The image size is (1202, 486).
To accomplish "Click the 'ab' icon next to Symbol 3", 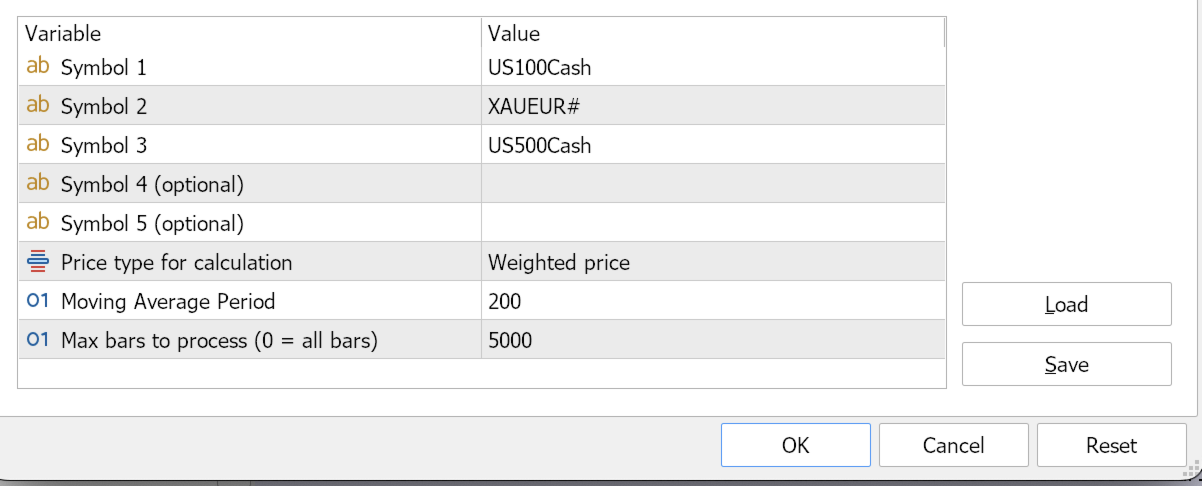I will coord(38,145).
